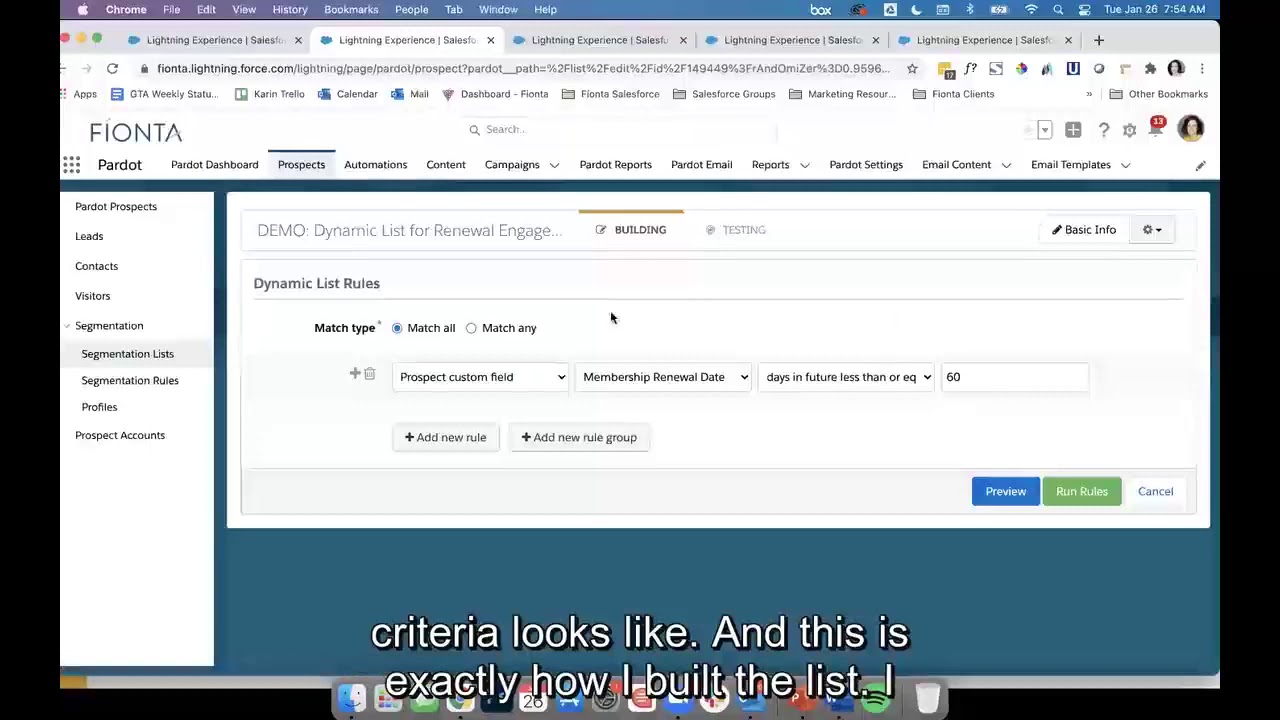This screenshot has height=720, width=1280.
Task: Select the Match all radio button
Action: (397, 328)
